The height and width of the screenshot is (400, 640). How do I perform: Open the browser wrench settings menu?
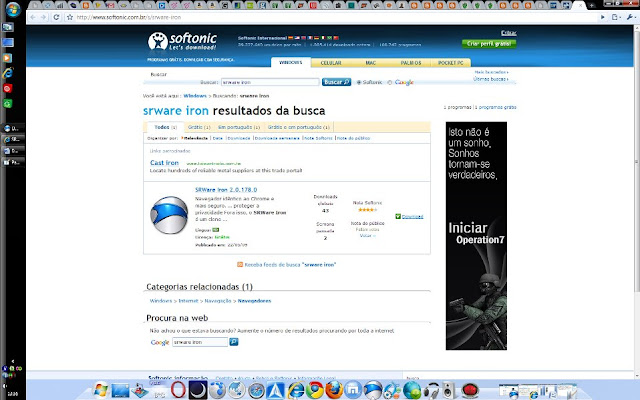[x=630, y=17]
